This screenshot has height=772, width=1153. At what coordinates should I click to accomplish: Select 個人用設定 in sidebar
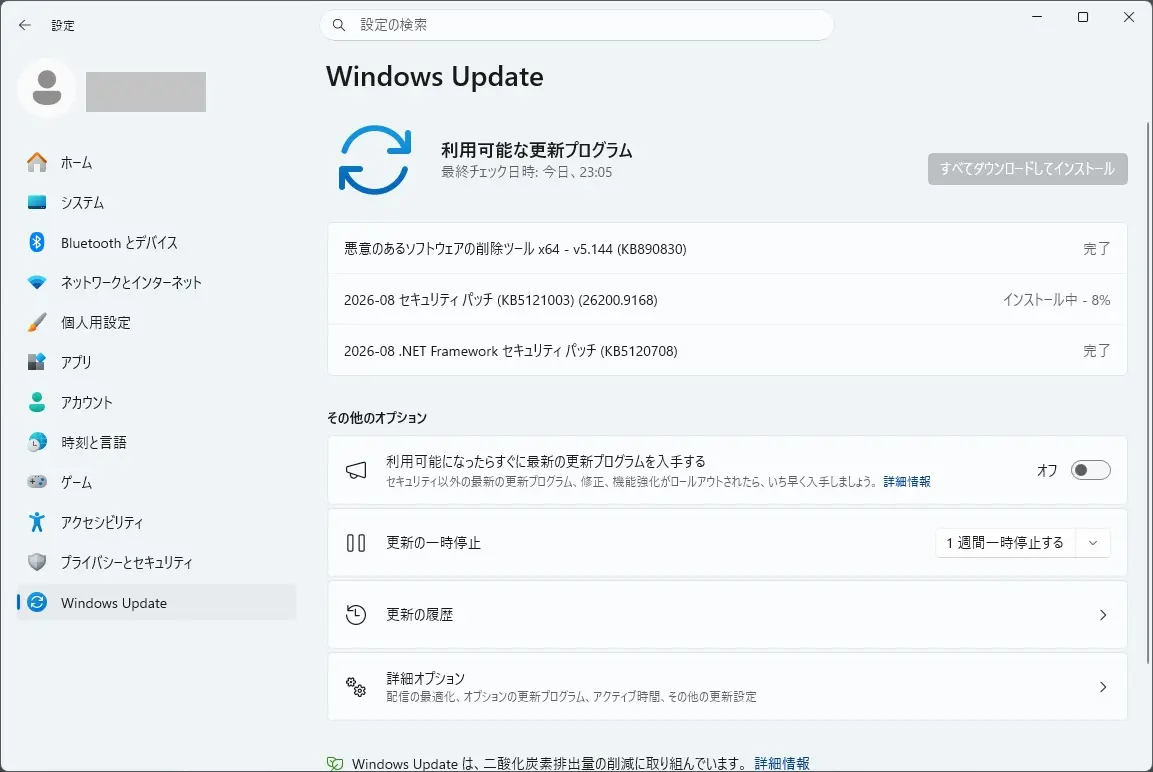click(157, 322)
